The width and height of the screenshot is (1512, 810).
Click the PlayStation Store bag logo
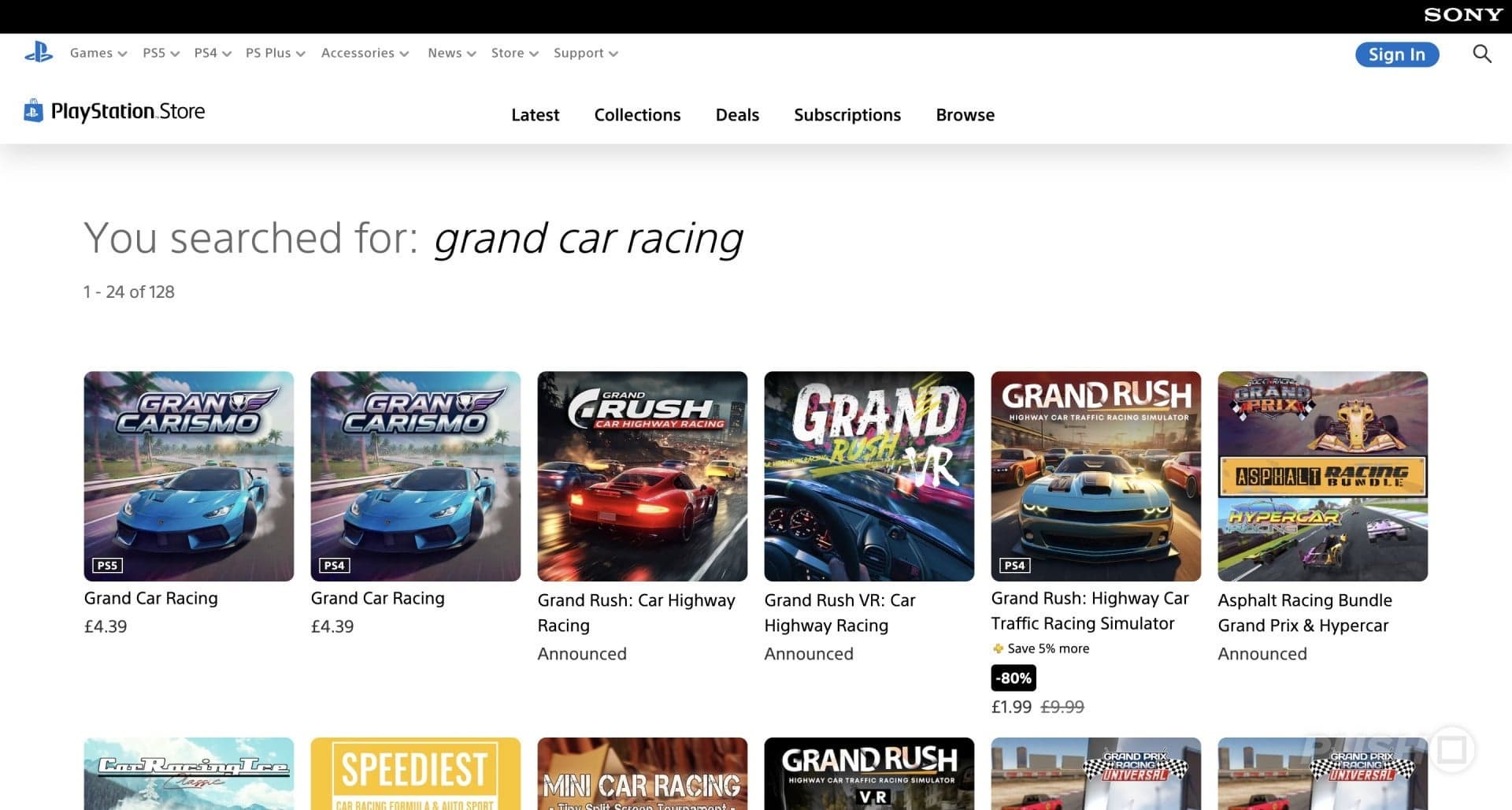[x=32, y=110]
